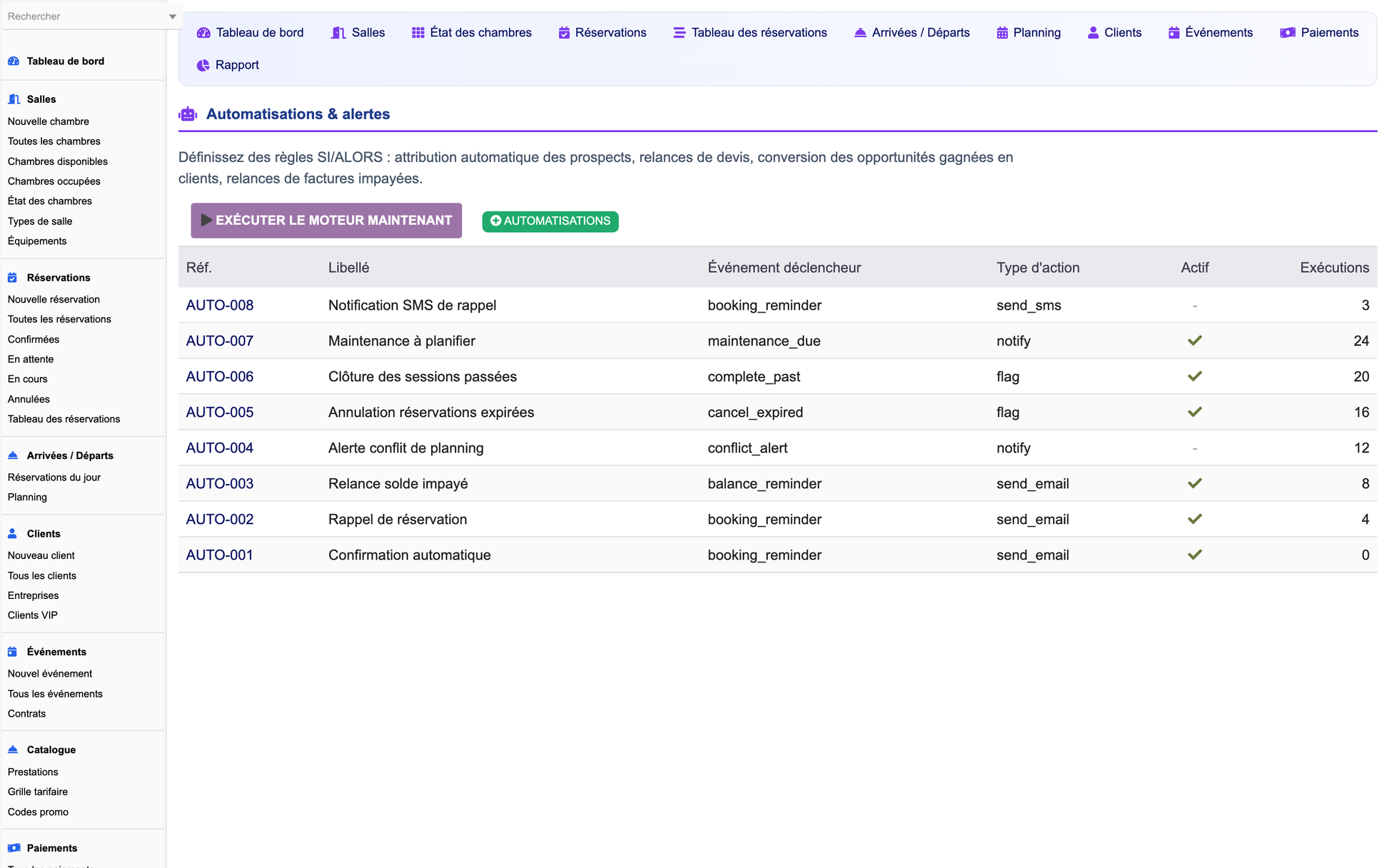
Task: Click the 'send_sms' action type cell
Action: (x=1029, y=306)
